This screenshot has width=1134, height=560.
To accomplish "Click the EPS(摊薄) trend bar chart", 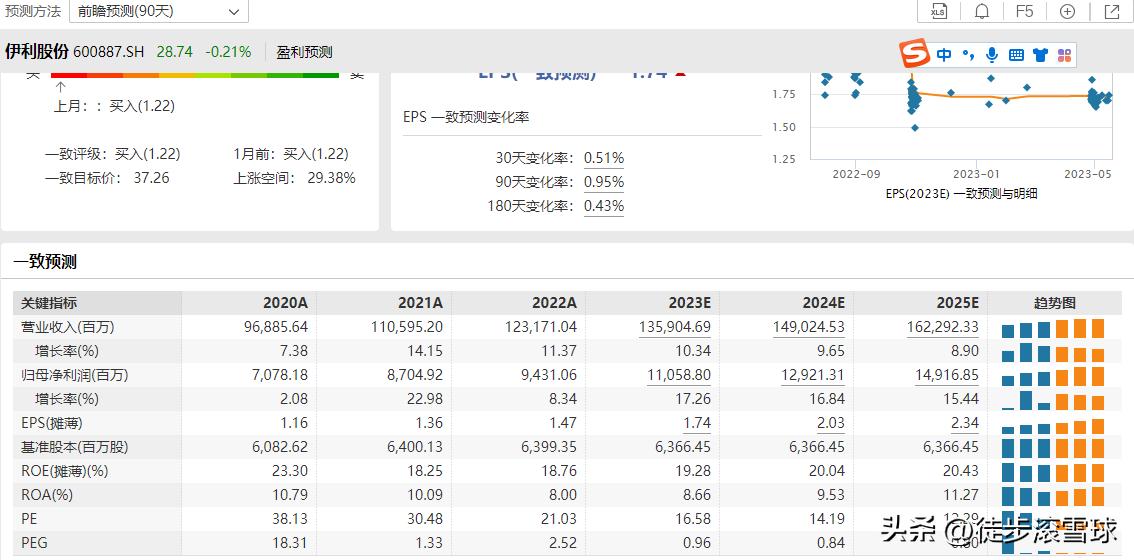I will [1053, 424].
